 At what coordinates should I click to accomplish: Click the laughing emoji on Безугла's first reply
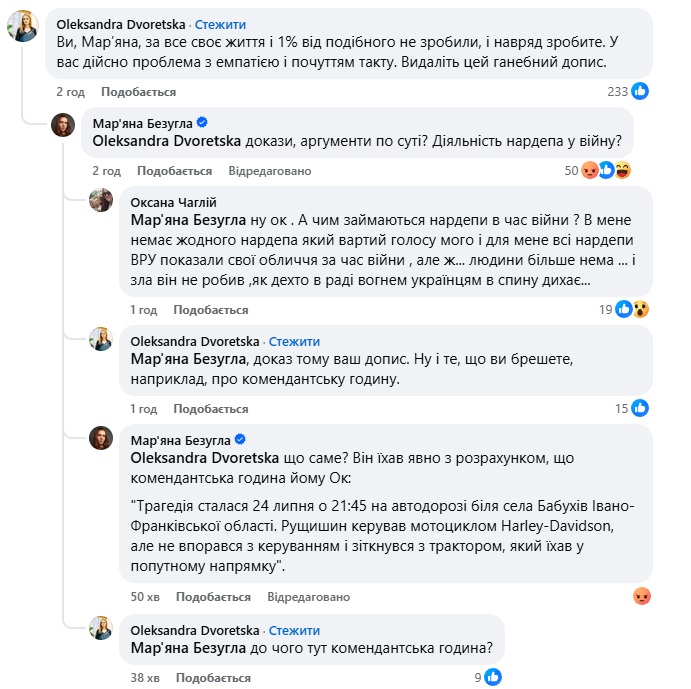click(622, 170)
